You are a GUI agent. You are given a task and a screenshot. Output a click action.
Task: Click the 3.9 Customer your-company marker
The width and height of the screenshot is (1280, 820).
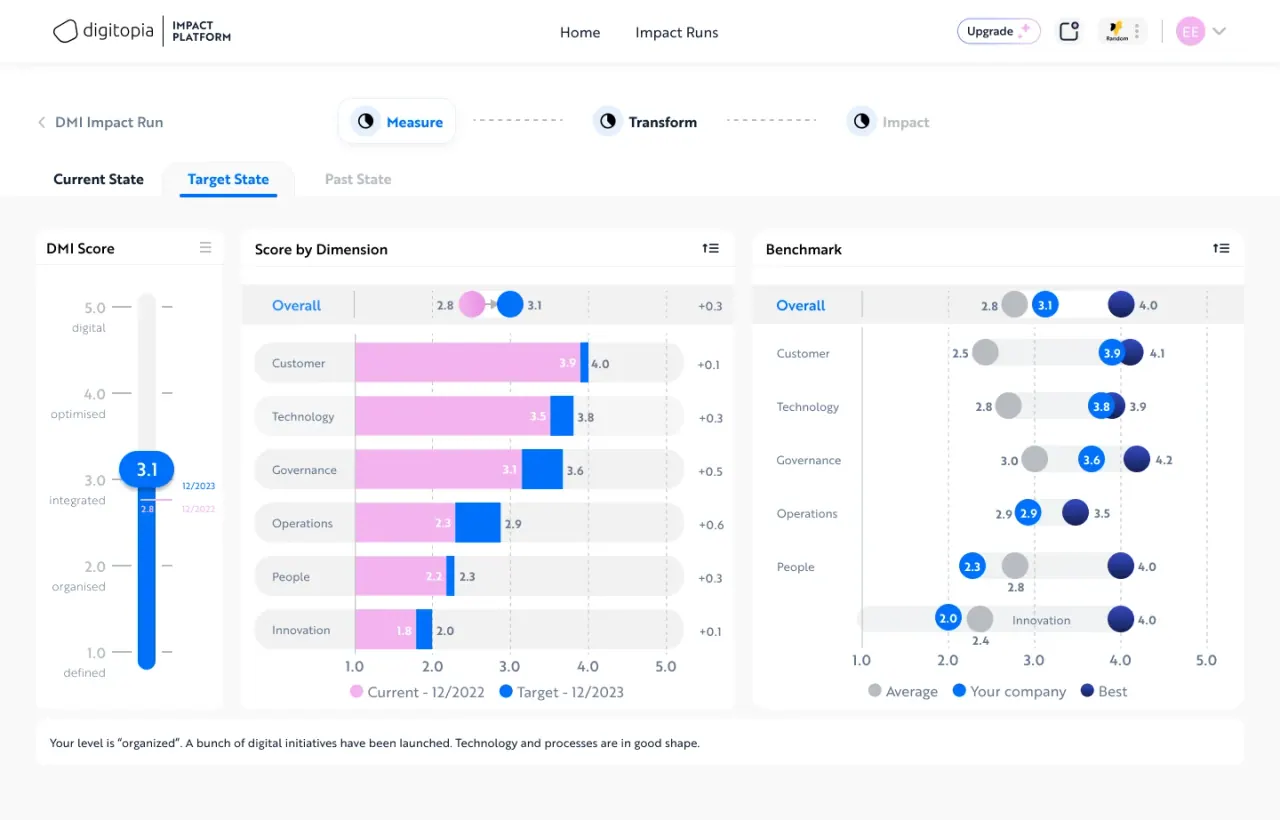coord(1111,352)
